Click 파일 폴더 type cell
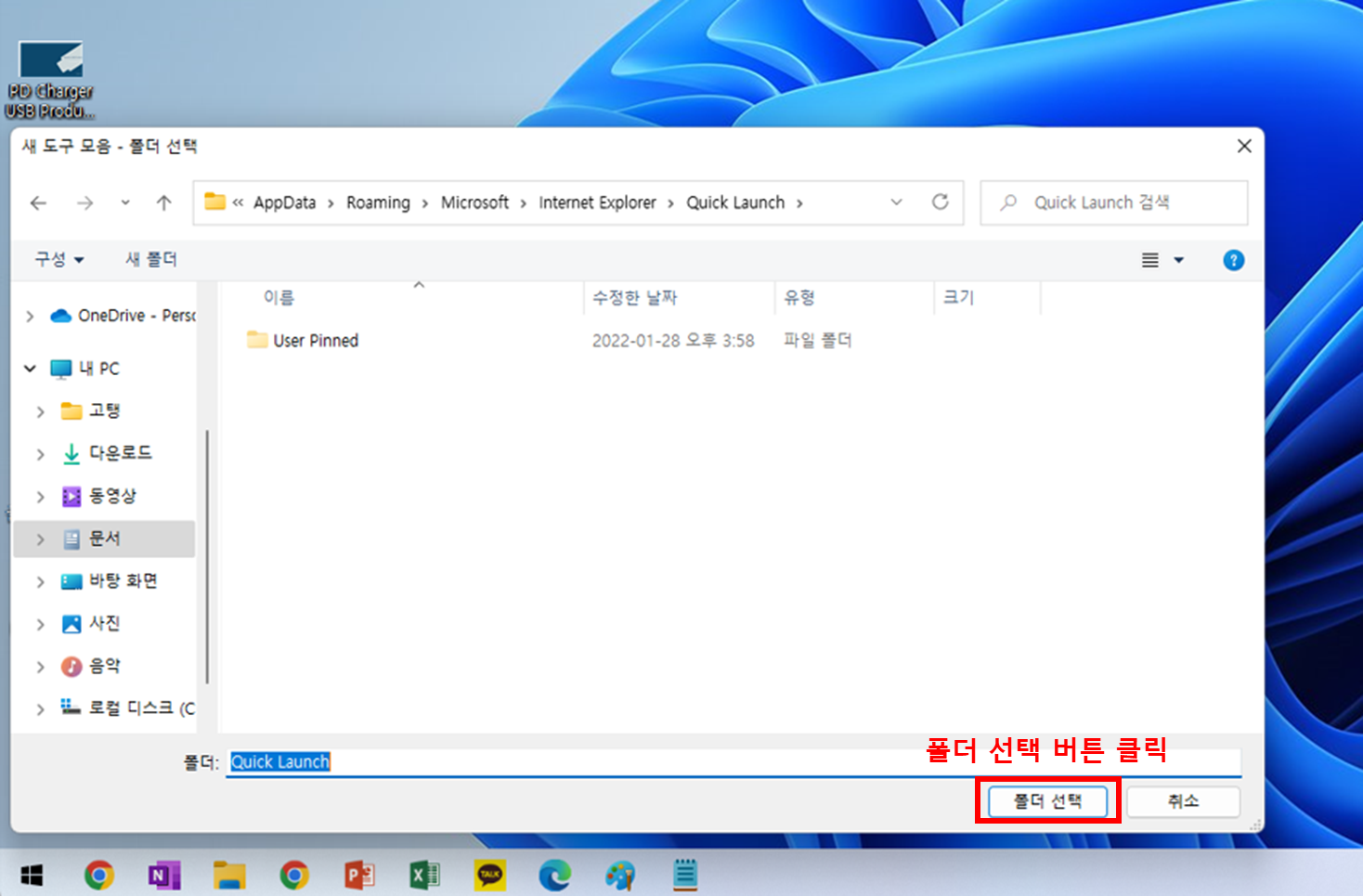This screenshot has height=896, width=1363. (817, 341)
